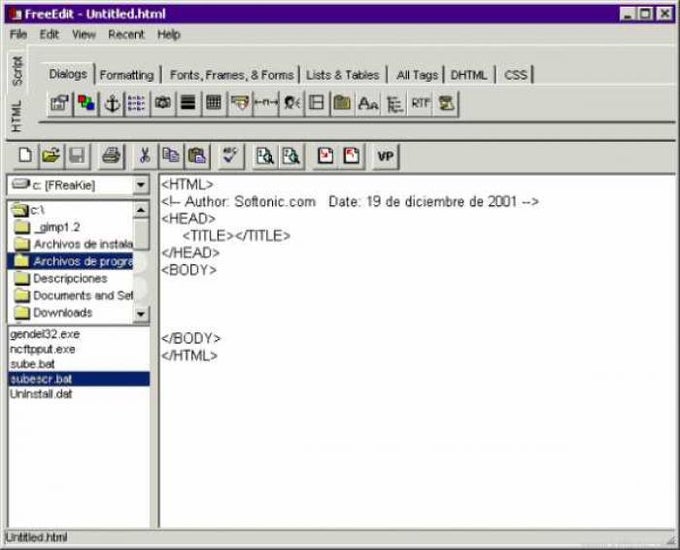
Task: Click the floppy disk save icon
Action: [x=77, y=155]
